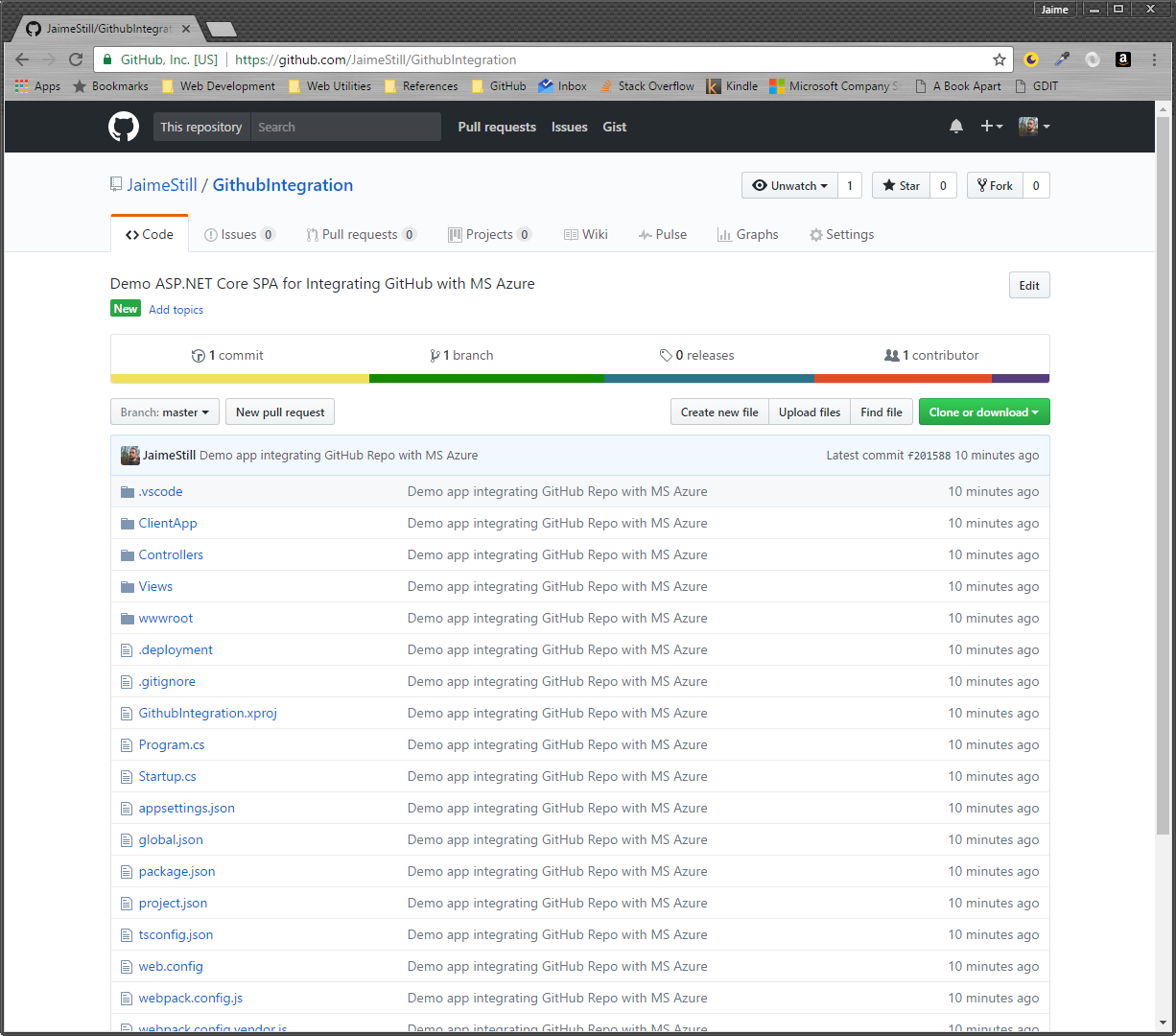Open the user profile avatar dropdown
The height and width of the screenshot is (1036, 1176).
coord(1033,127)
